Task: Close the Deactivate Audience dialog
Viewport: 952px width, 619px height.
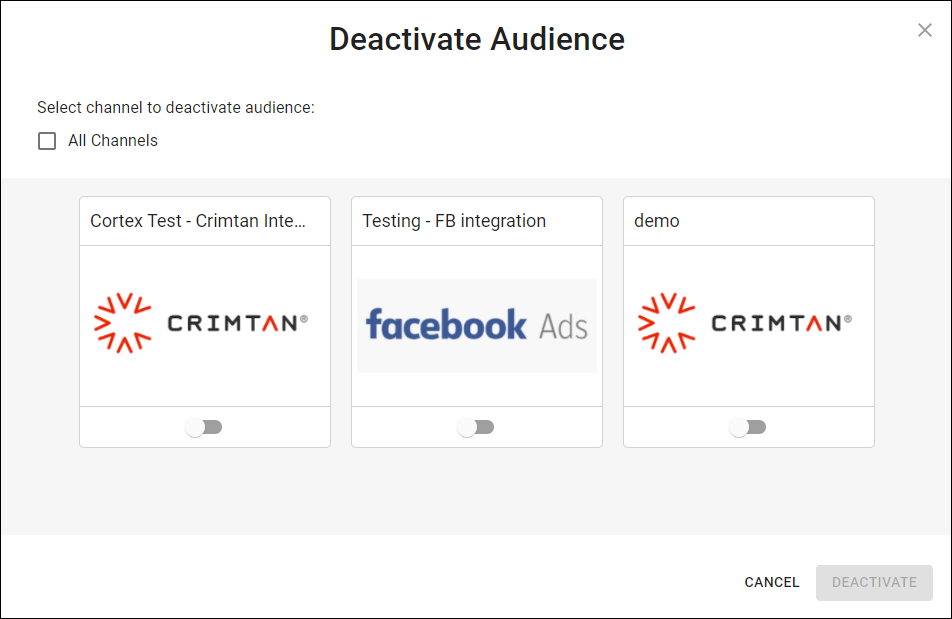Action: 925,30
